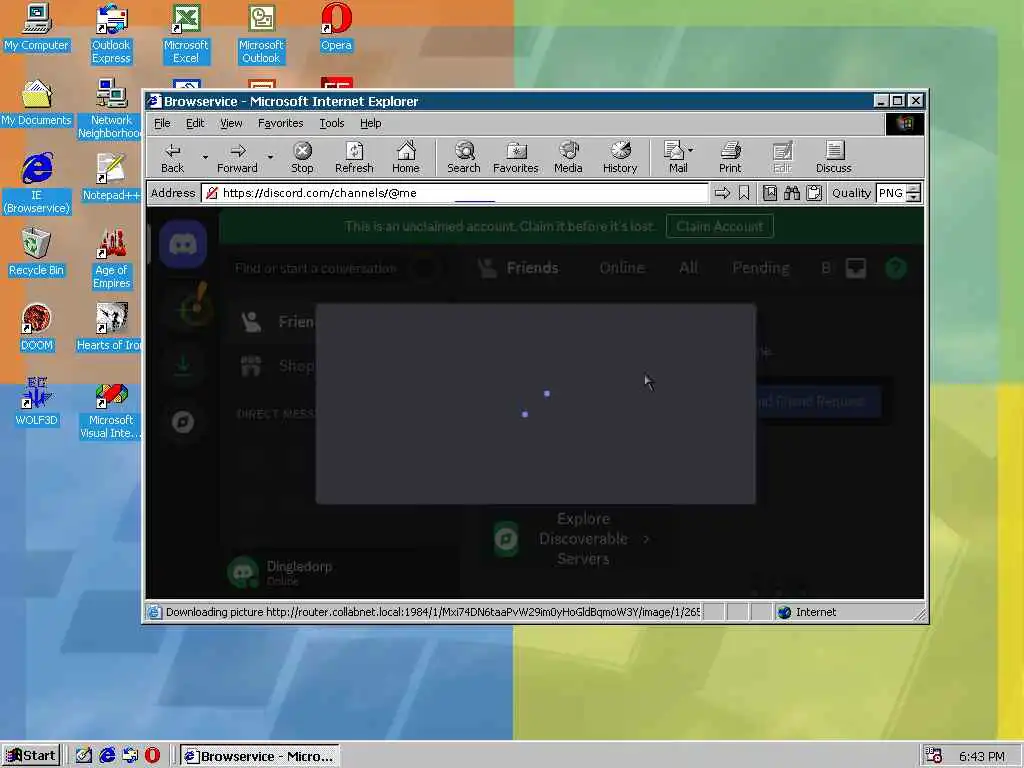Open the Discuss toolbar icon
Viewport: 1024px width, 768px height.
click(834, 151)
